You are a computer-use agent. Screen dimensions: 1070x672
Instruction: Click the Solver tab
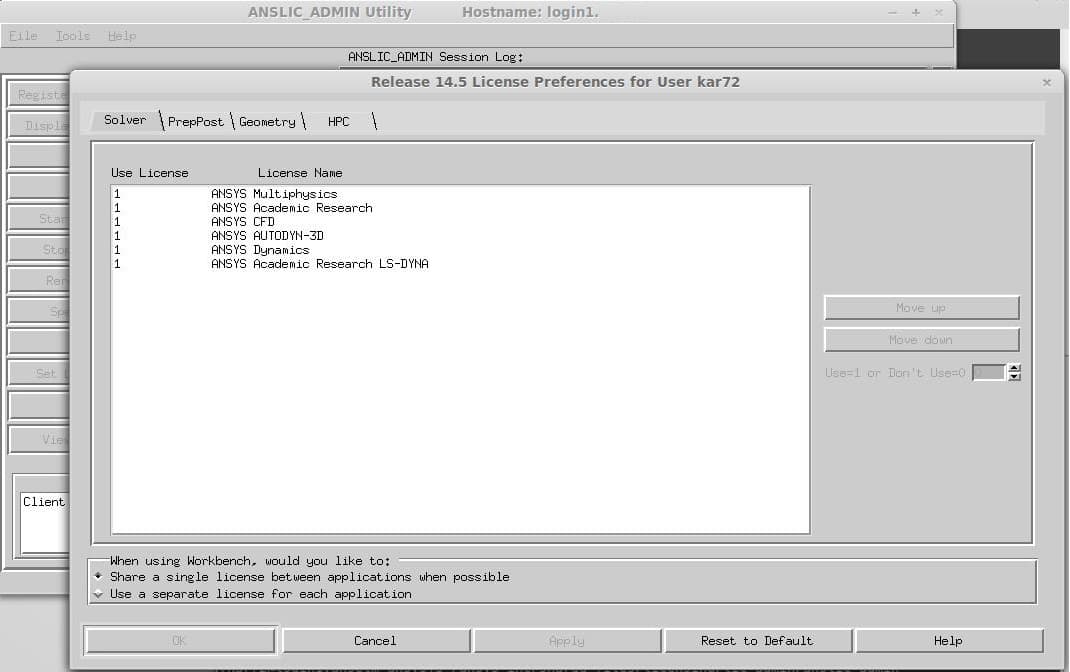tap(125, 120)
